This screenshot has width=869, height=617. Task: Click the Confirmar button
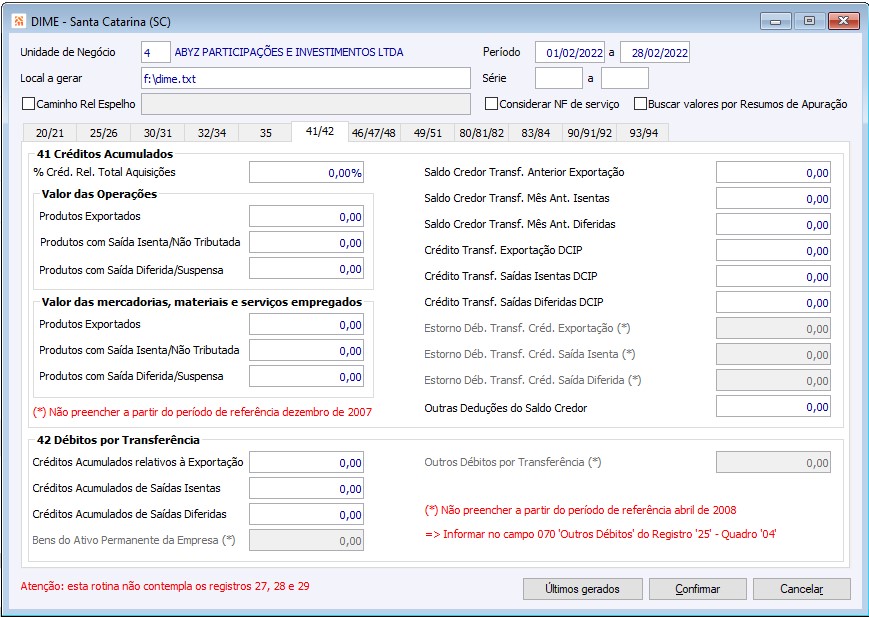click(x=698, y=589)
